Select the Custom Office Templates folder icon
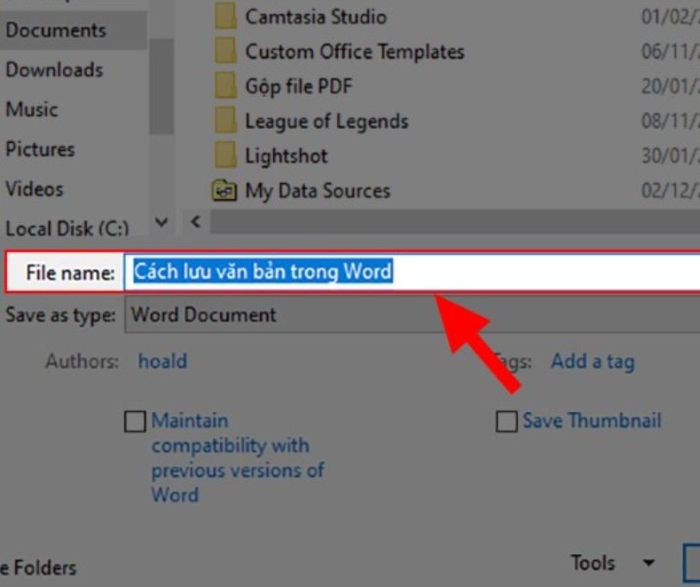 [x=226, y=51]
